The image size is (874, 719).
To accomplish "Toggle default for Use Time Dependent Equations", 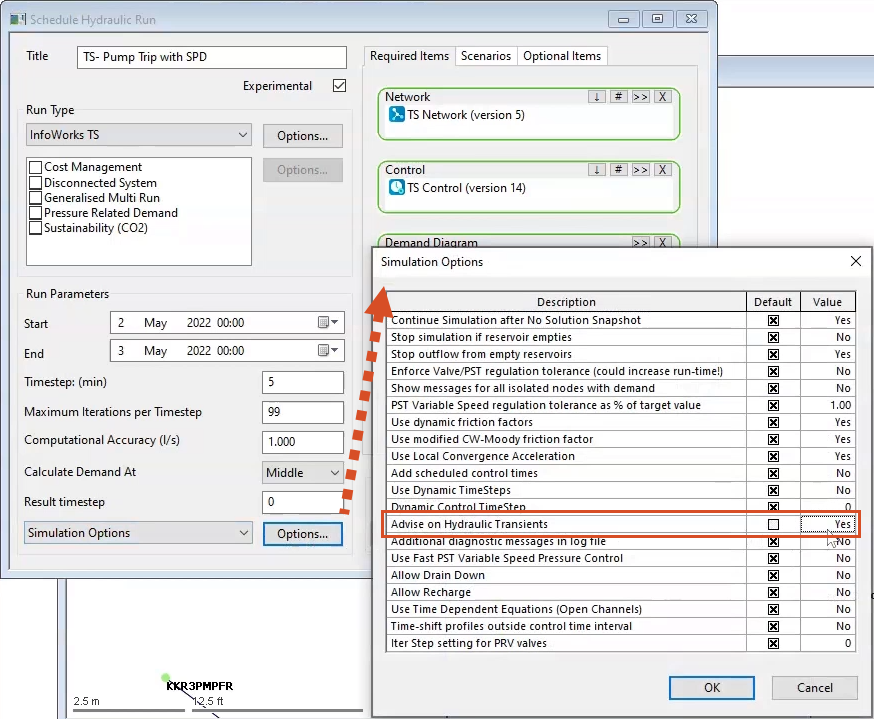I will (x=773, y=609).
